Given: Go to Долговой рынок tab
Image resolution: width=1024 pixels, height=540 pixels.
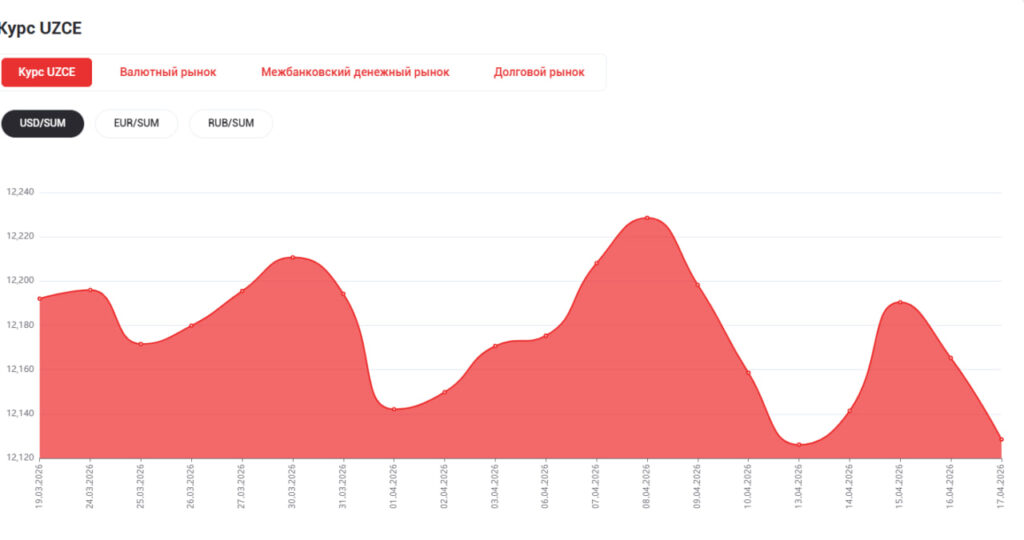Looking at the screenshot, I should click(539, 72).
